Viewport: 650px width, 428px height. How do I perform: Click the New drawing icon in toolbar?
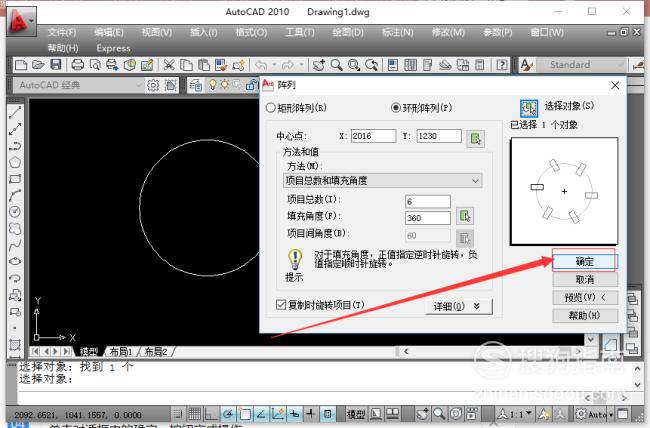pos(21,65)
